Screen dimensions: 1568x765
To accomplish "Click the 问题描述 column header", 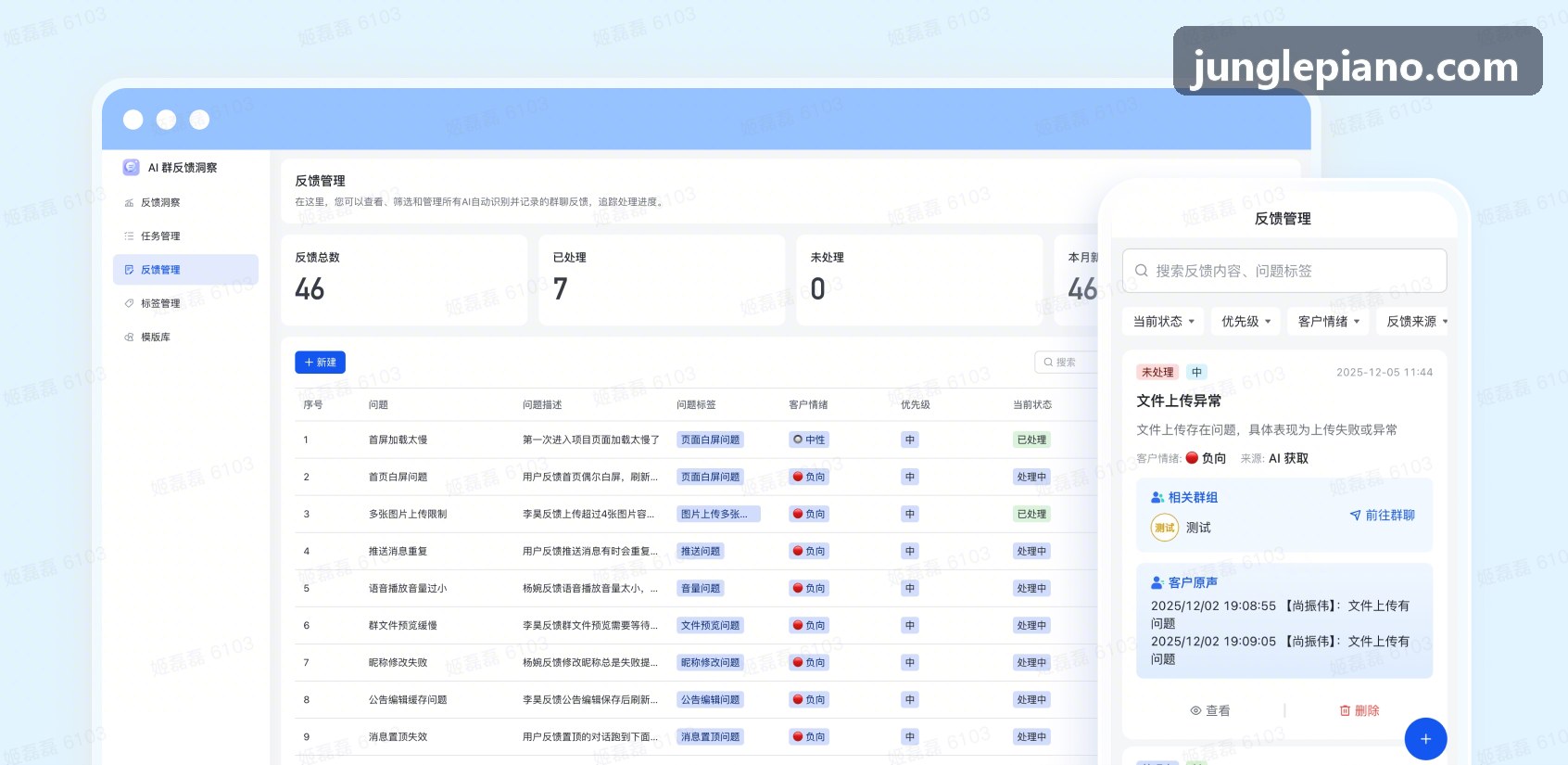I will 542,405.
